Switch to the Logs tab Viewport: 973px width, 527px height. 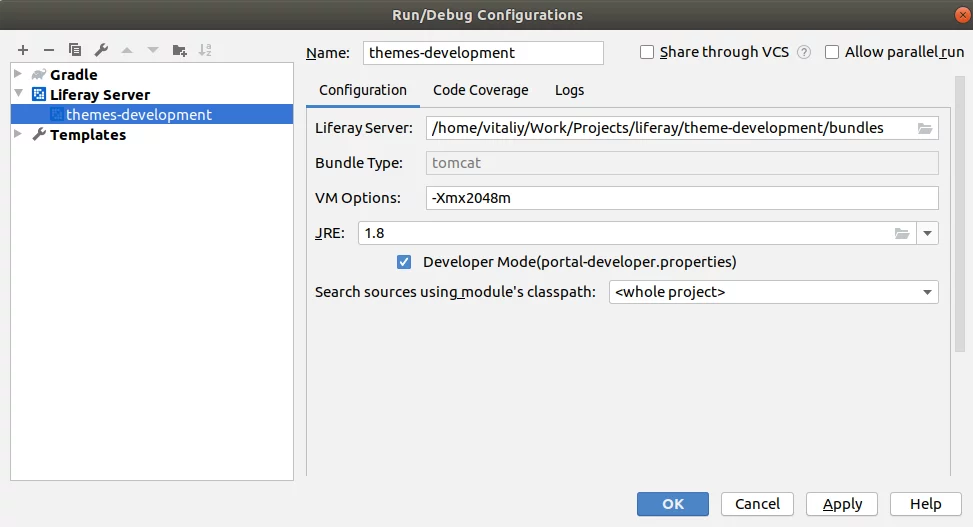tap(570, 90)
